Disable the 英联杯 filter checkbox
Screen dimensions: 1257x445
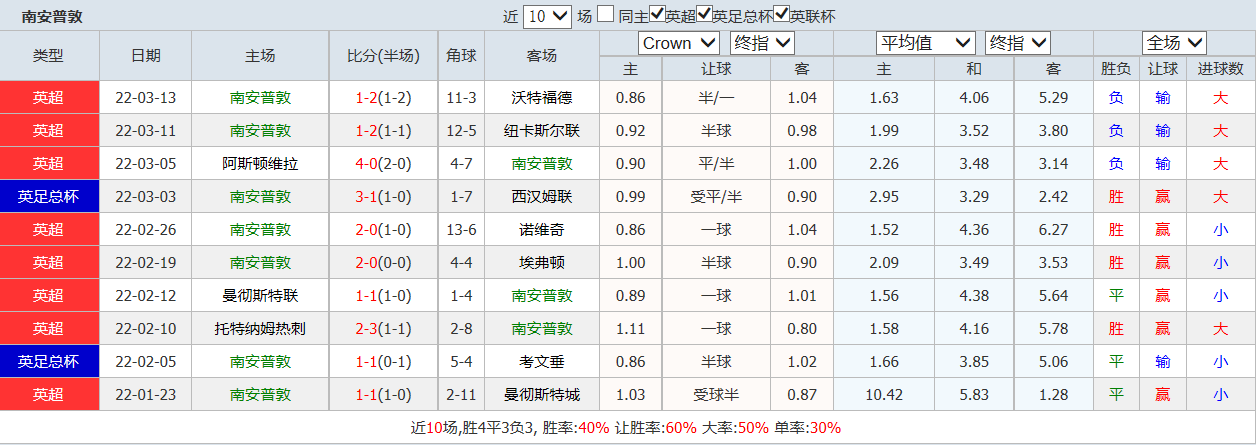pos(781,15)
